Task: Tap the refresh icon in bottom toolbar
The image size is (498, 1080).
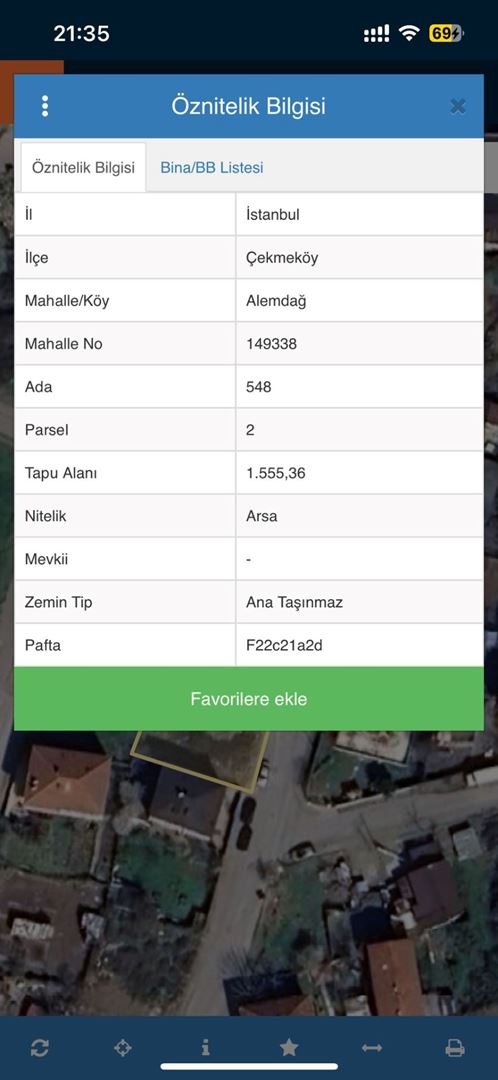Action: 39,1048
